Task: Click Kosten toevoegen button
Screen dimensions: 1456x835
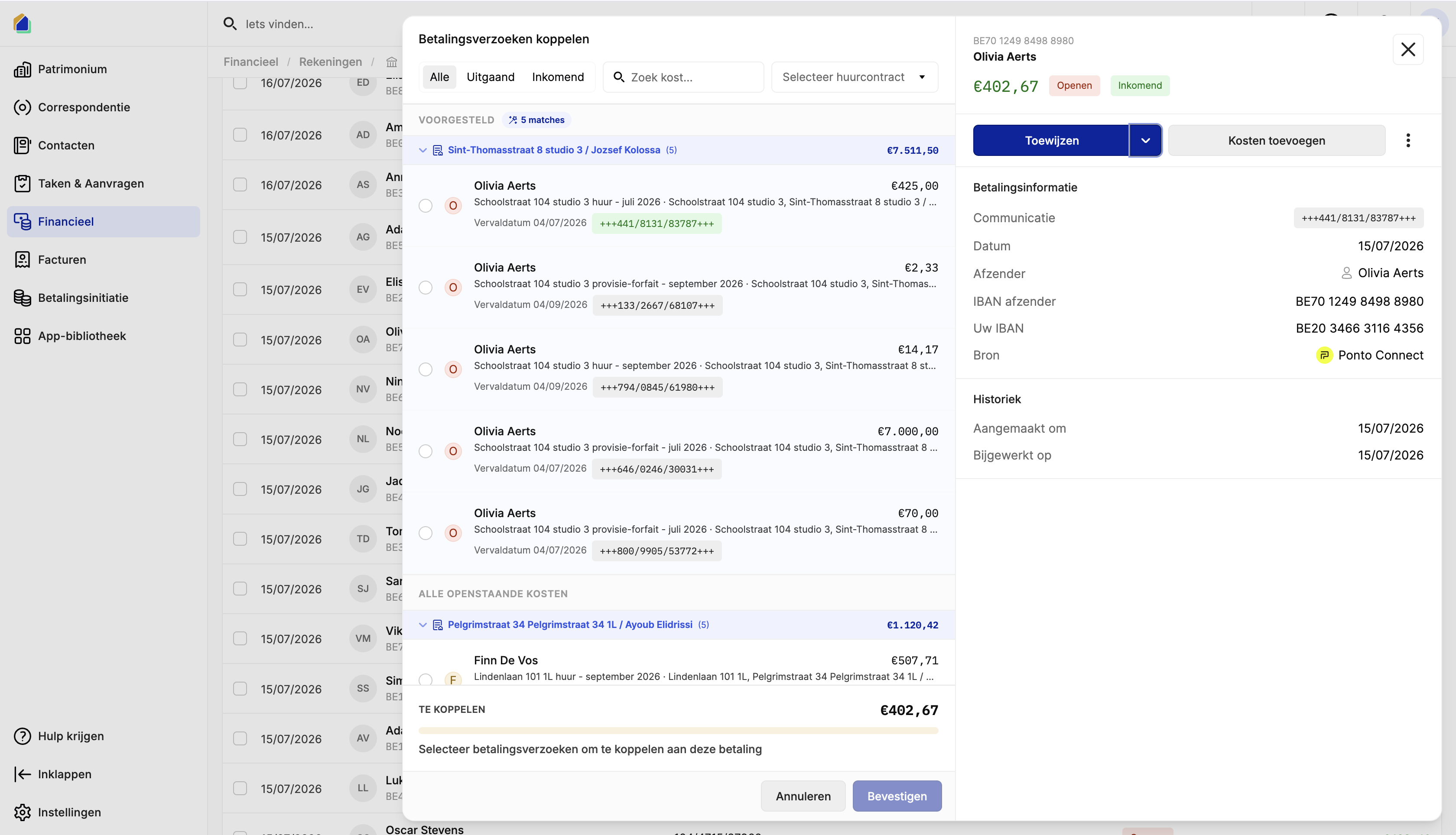Action: (1277, 140)
